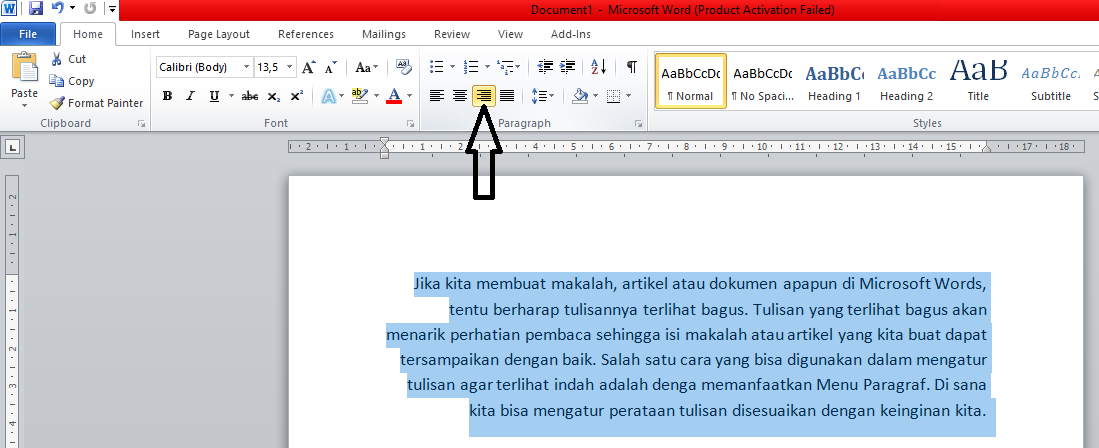The image size is (1099, 448).
Task: Decrease the paragraph indent
Action: tap(545, 67)
